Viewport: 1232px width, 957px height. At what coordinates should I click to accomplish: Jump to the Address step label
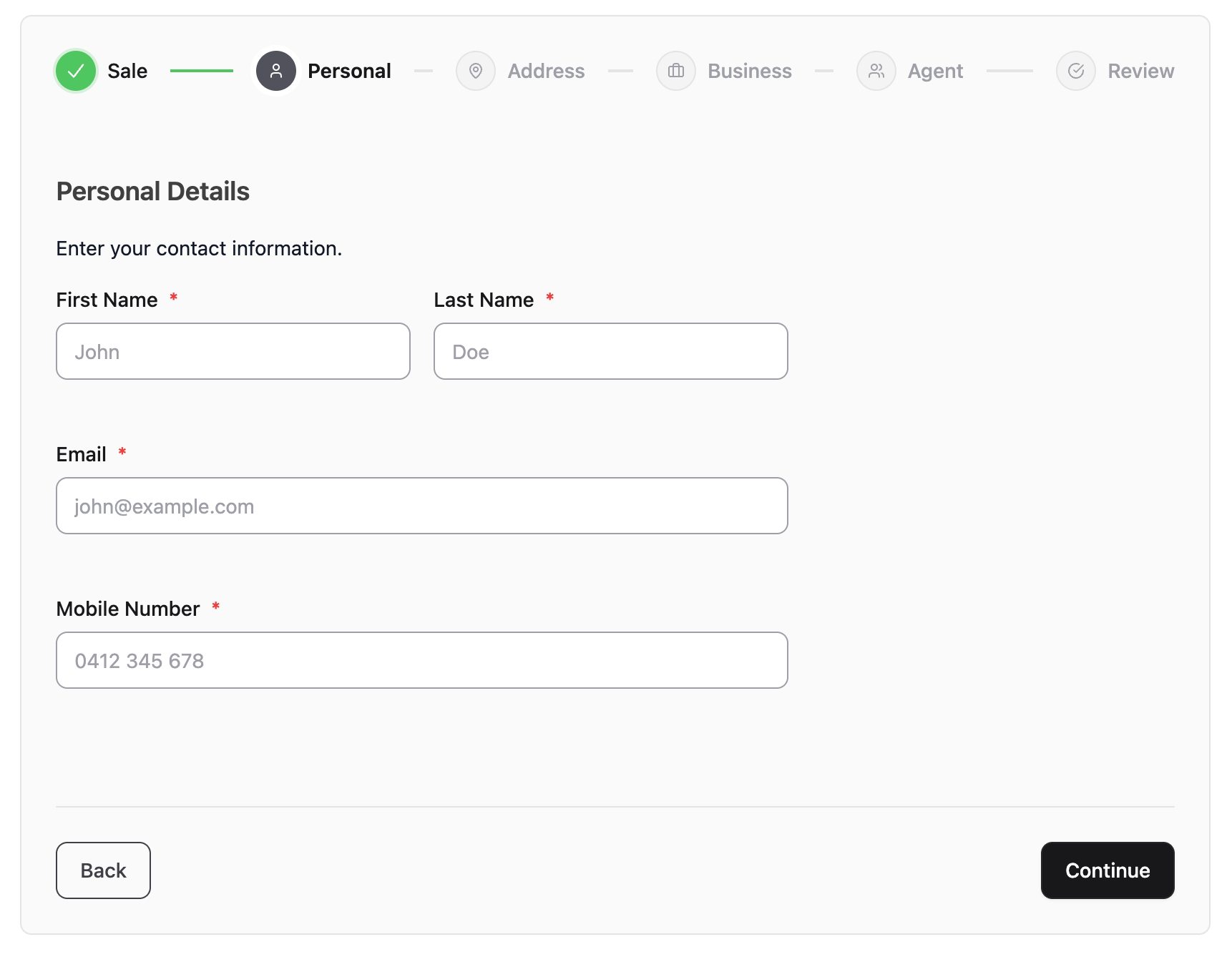pos(546,71)
